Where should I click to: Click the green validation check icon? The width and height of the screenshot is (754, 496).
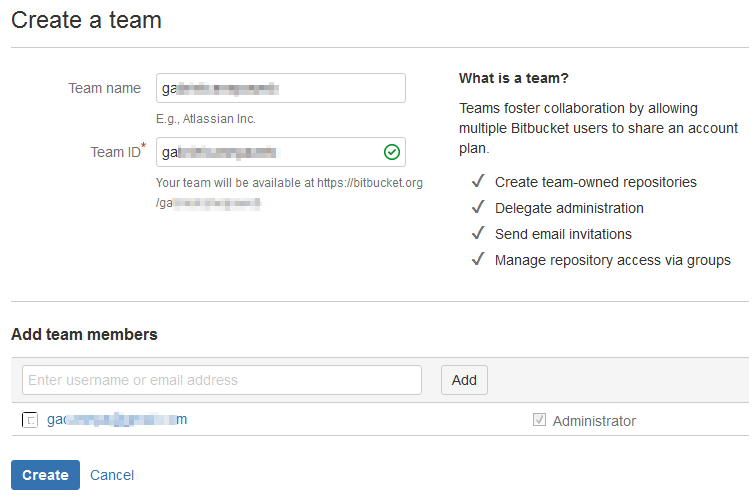392,152
